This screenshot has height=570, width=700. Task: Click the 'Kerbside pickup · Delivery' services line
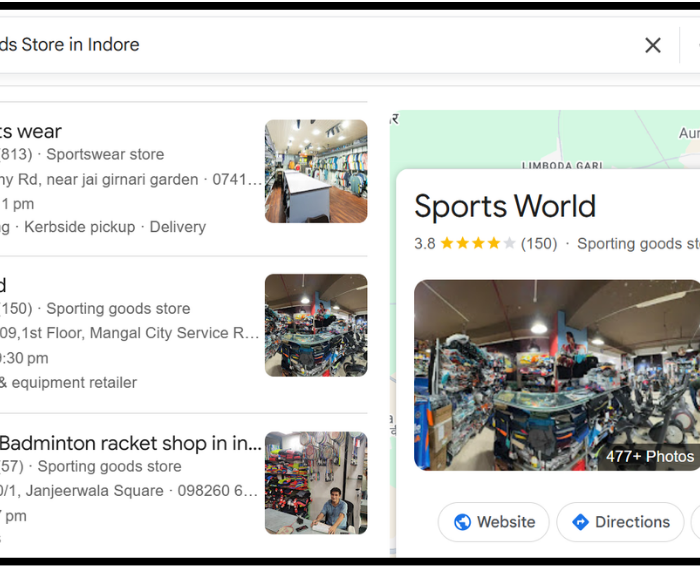(x=114, y=227)
